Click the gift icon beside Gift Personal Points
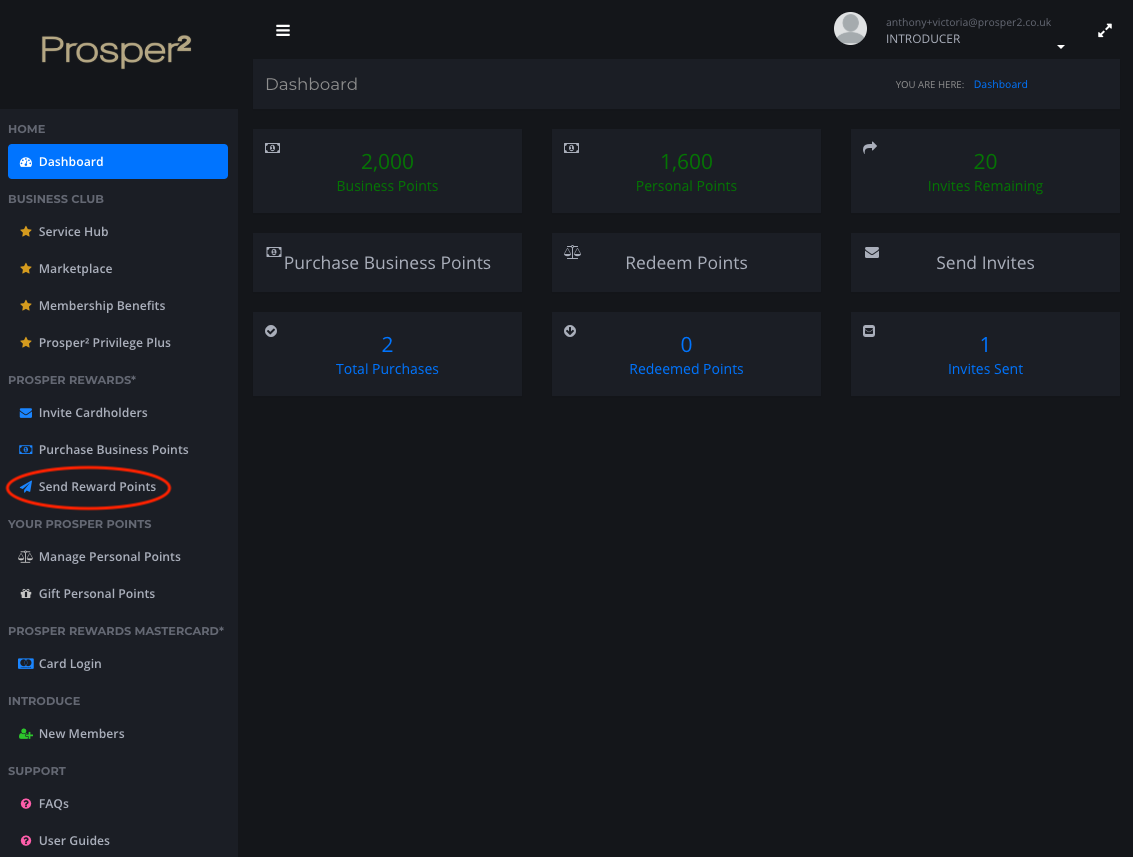This screenshot has height=857, width=1133. [x=26, y=593]
